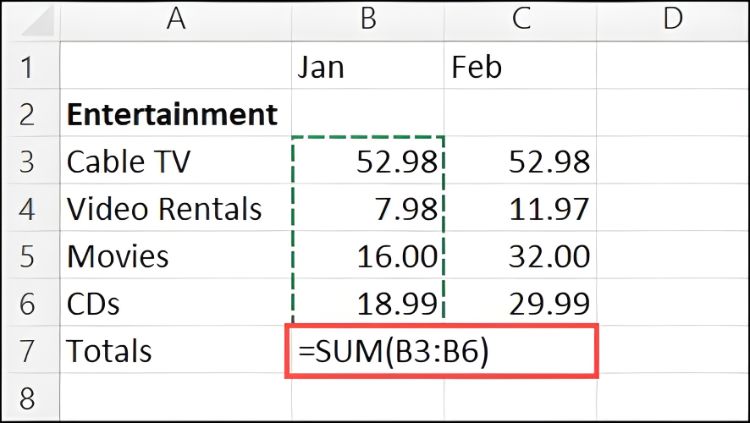The width and height of the screenshot is (750, 423).
Task: Click the 18.99 cell
Action: coord(368,302)
